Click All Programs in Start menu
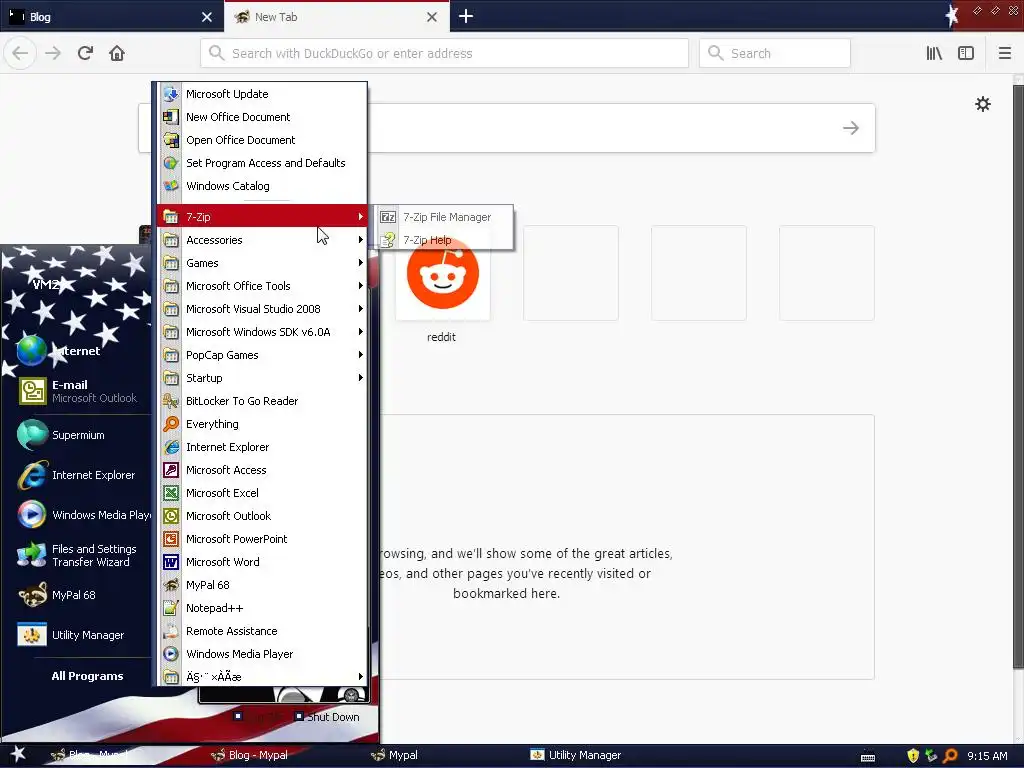Viewport: 1024px width, 768px height. (87, 676)
